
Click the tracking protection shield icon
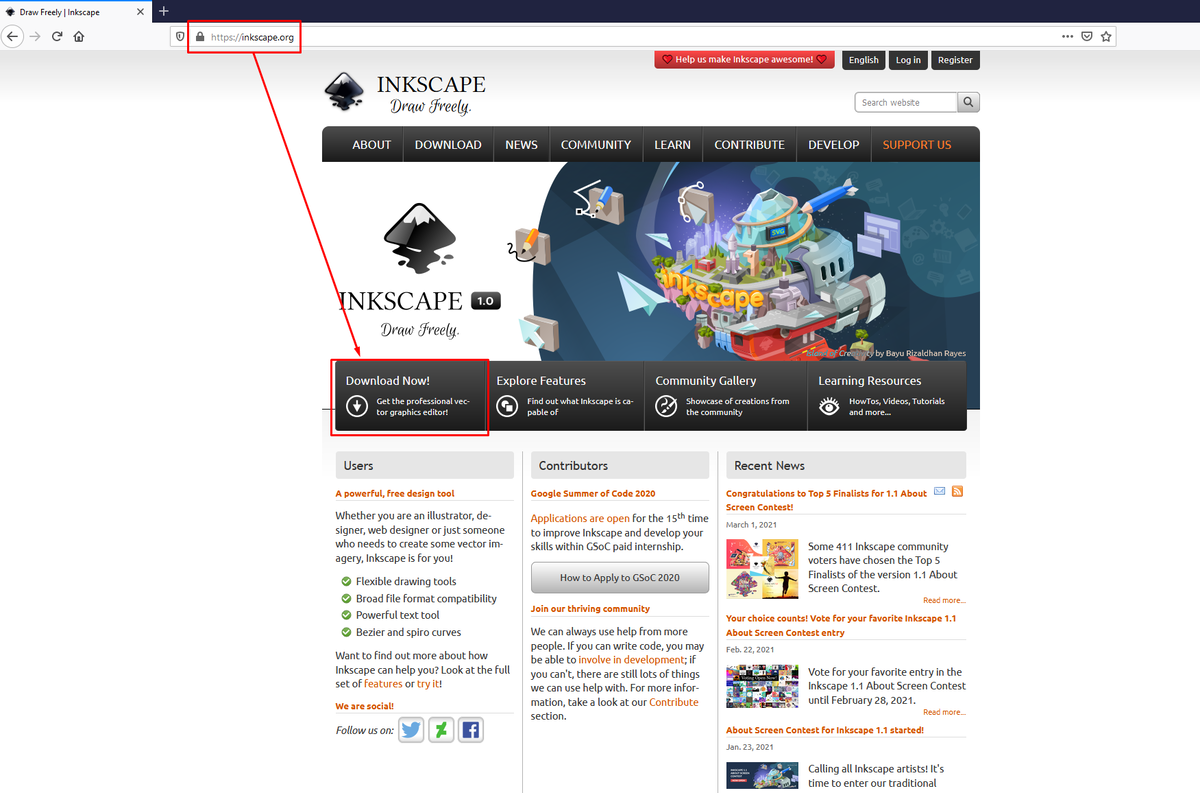coord(181,36)
